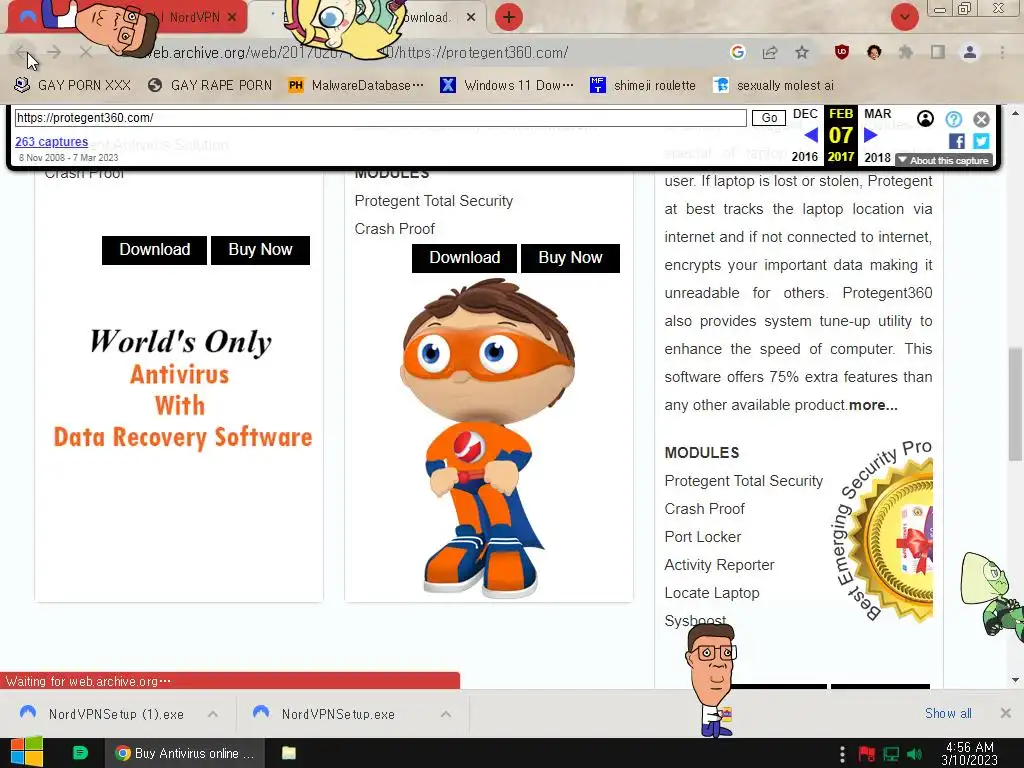Open the 263 captures link
The width and height of the screenshot is (1024, 768).
[52, 142]
